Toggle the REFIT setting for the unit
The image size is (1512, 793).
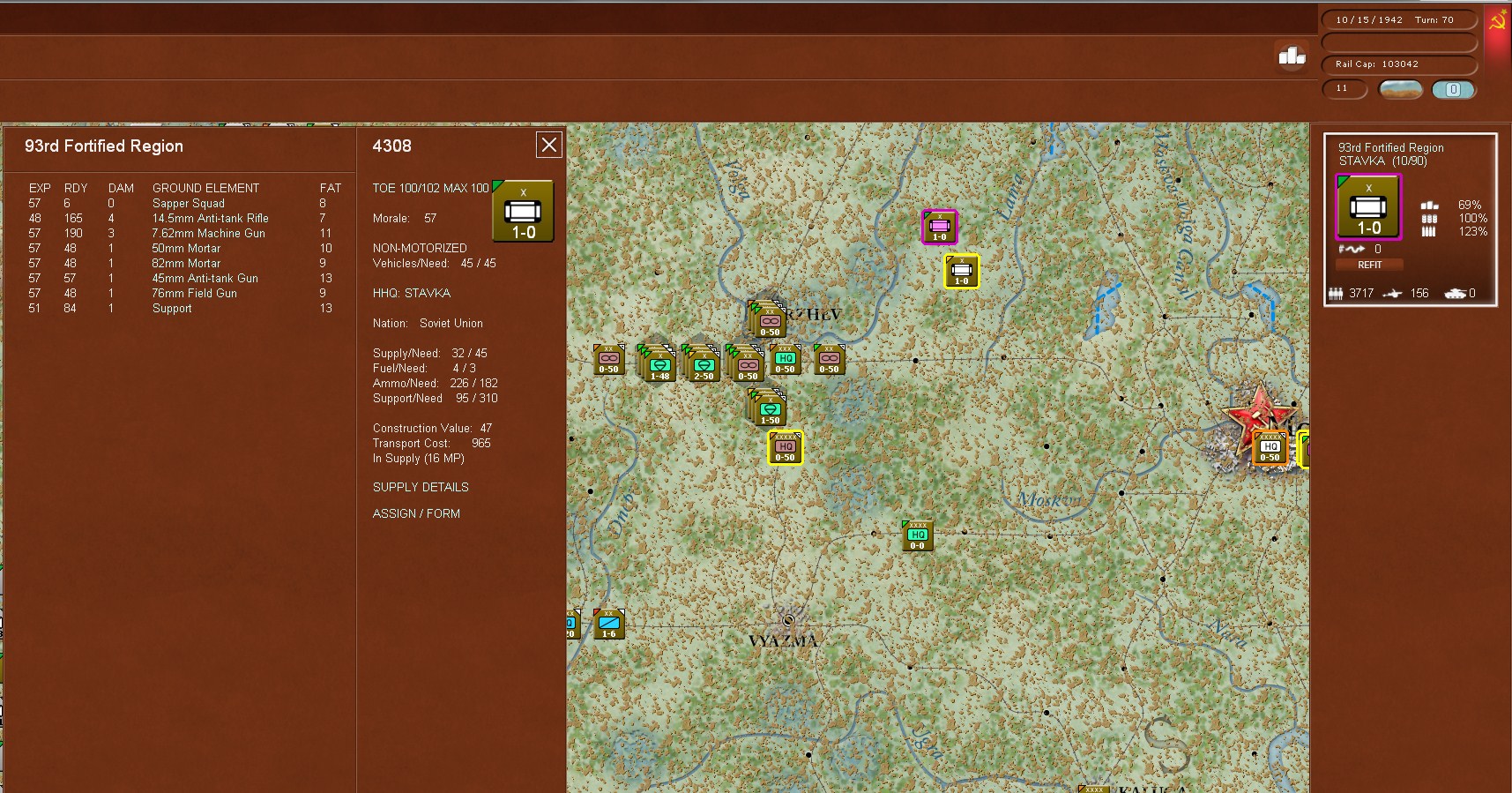click(x=1370, y=265)
